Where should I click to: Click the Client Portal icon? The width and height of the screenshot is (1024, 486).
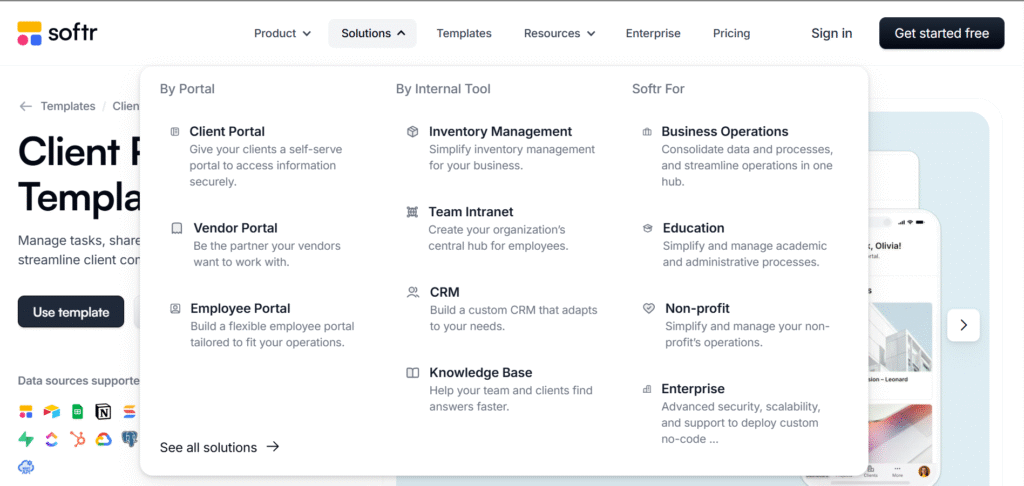pos(176,131)
